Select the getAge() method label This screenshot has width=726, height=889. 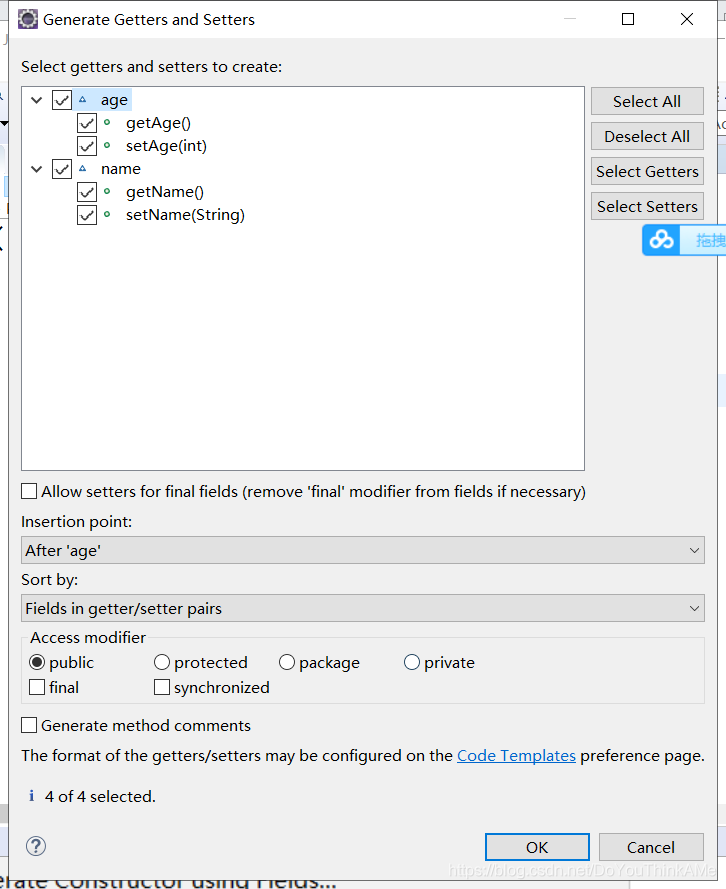coord(158,123)
